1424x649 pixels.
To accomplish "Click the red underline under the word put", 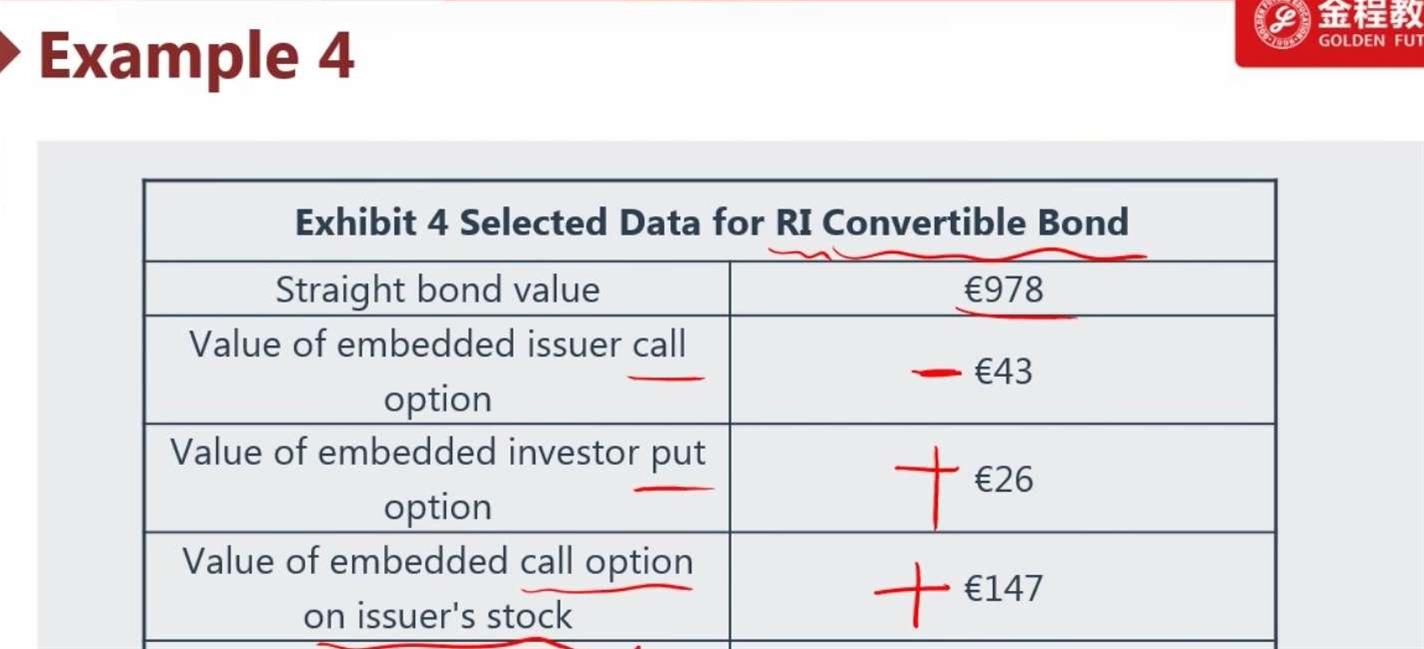I will pos(673,490).
